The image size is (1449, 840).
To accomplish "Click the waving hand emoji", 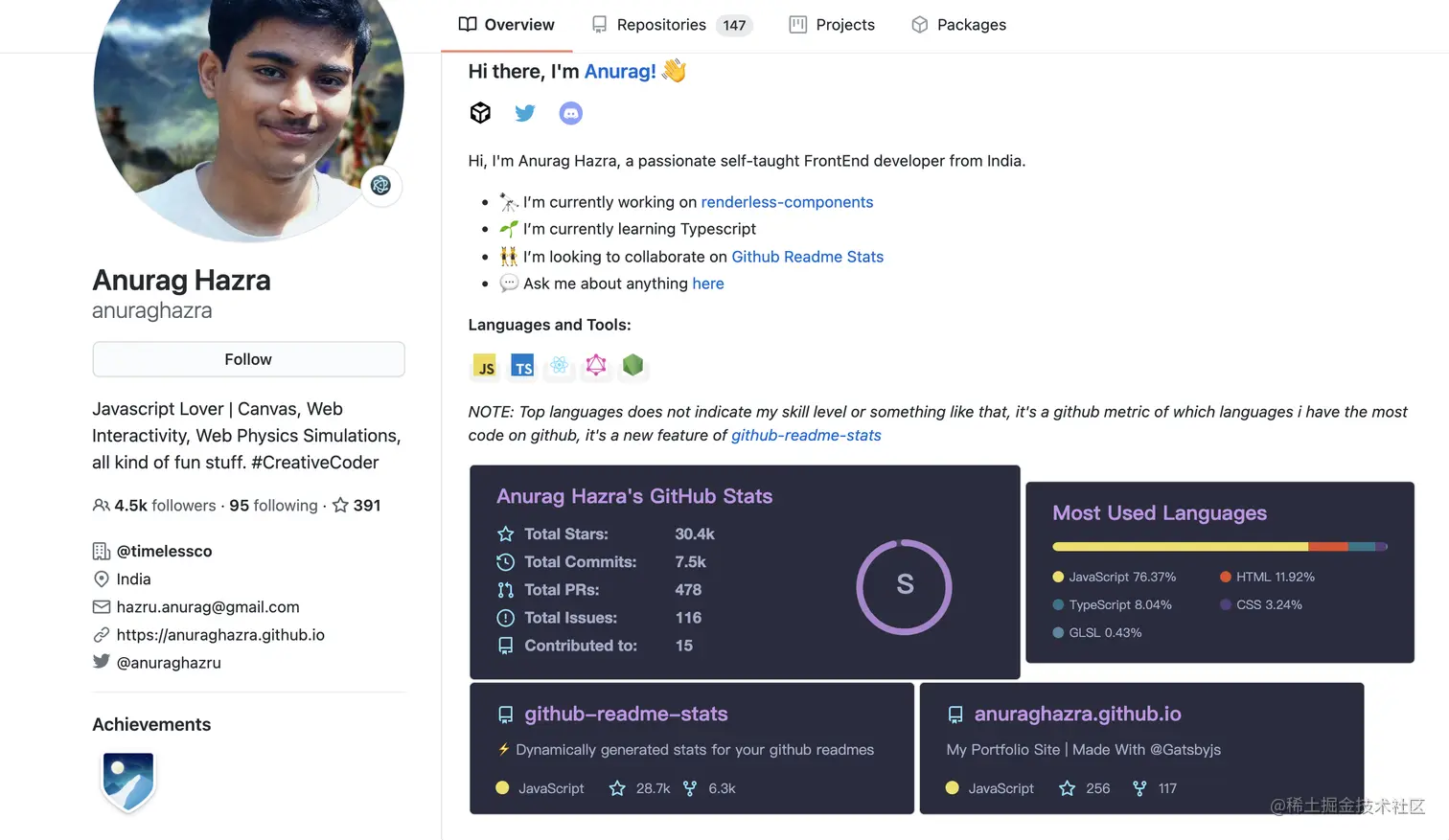I will tap(674, 71).
